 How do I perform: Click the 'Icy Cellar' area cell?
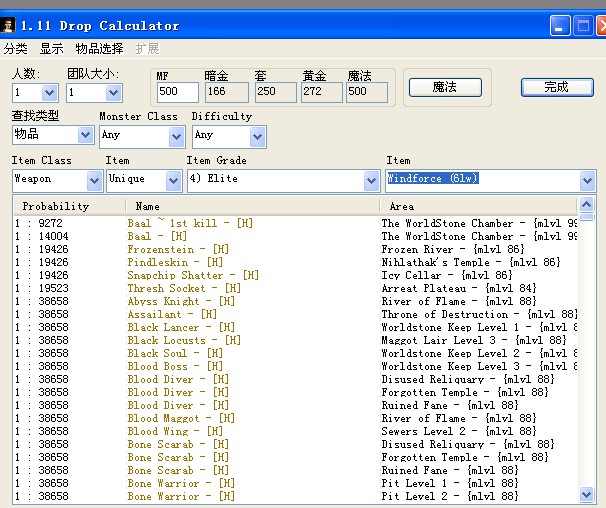pyautogui.click(x=447, y=275)
